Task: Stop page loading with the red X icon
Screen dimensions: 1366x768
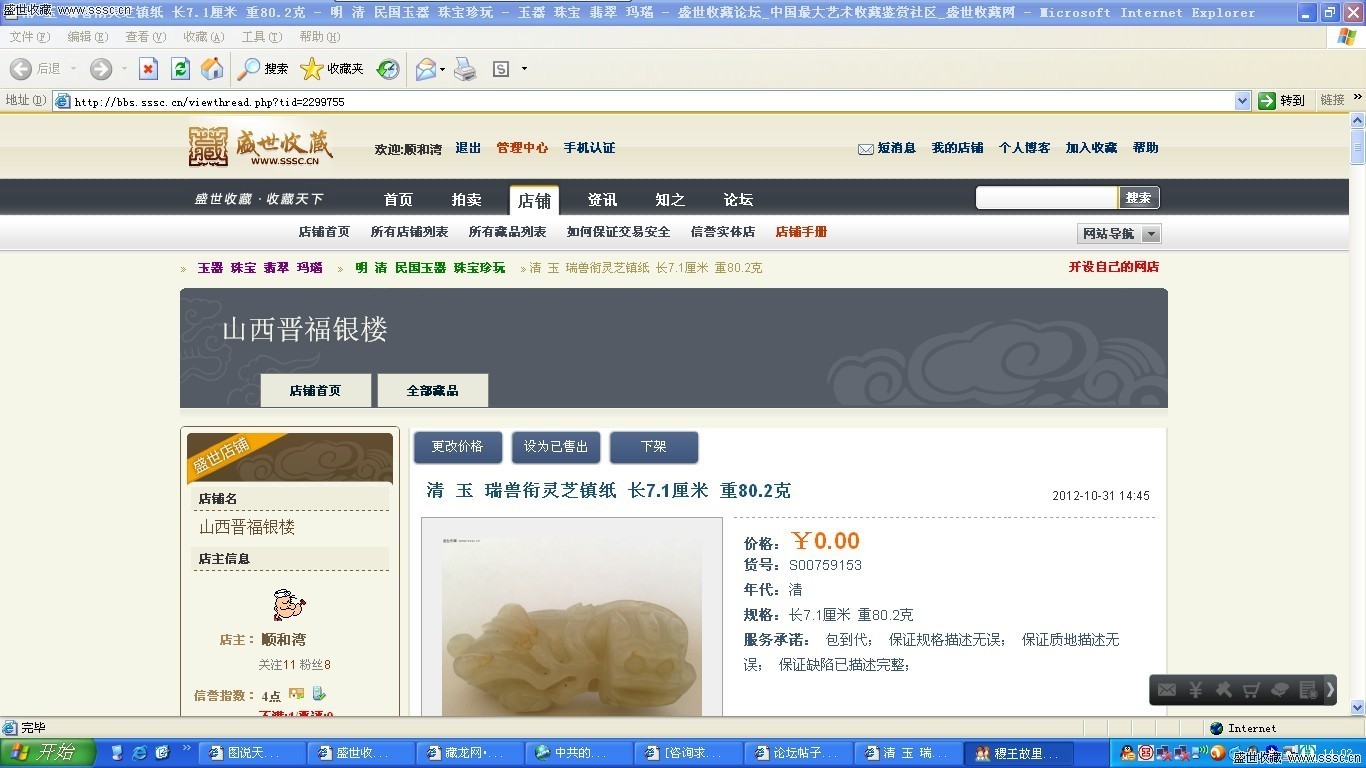Action: [148, 69]
